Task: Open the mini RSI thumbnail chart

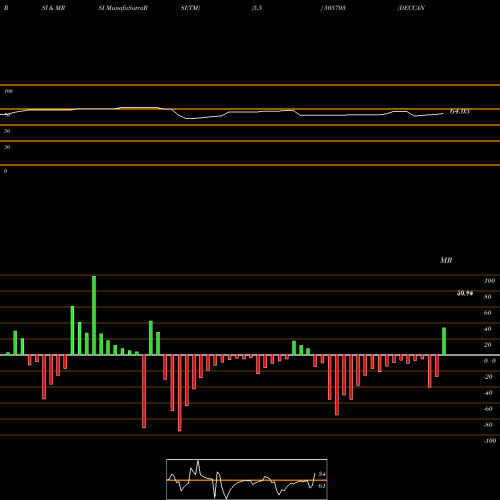Action: point(247,479)
